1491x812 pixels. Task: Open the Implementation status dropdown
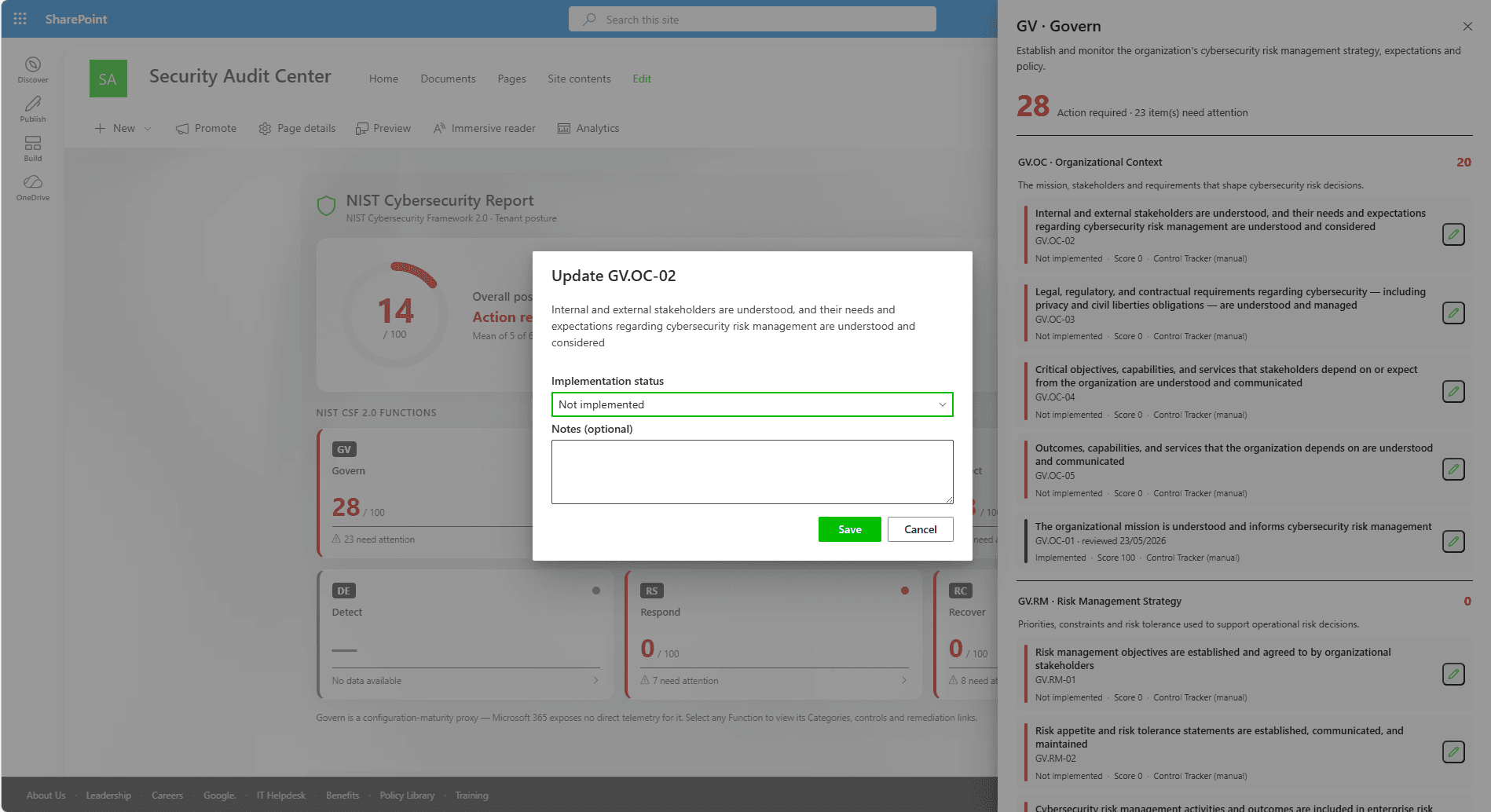752,404
